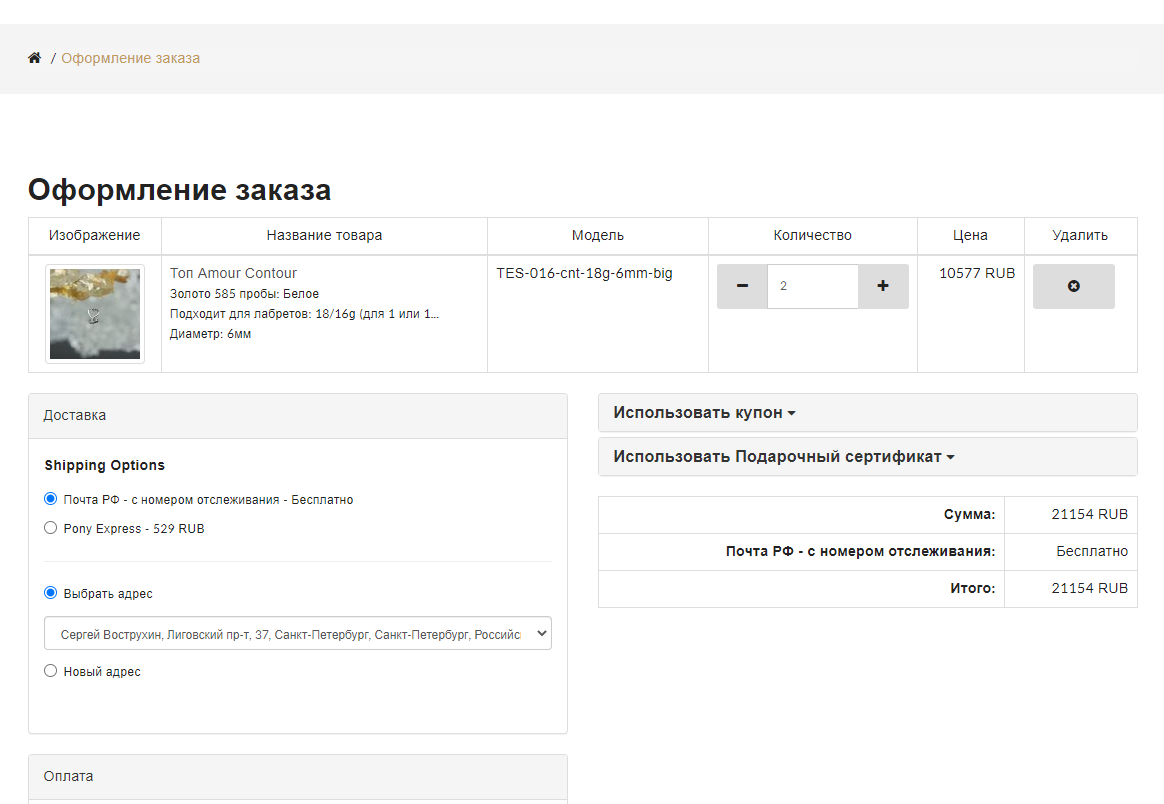The width and height of the screenshot is (1164, 804).
Task: Click the Количество column header
Action: coord(812,235)
